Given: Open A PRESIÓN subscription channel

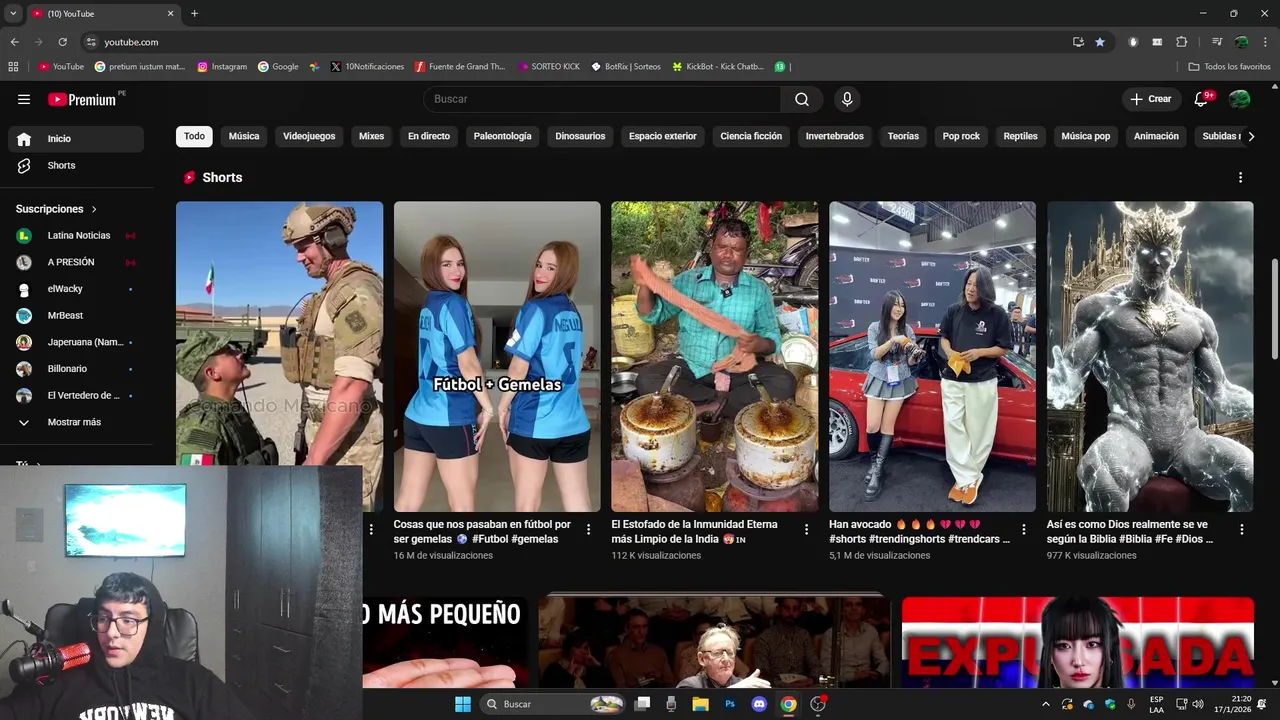Looking at the screenshot, I should tap(77, 262).
